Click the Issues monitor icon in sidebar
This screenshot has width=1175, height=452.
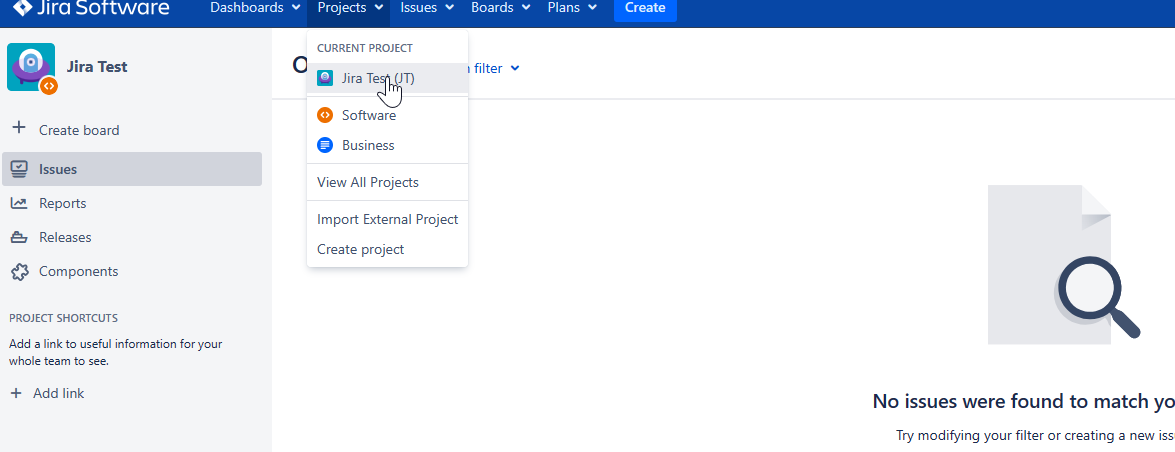click(19, 169)
